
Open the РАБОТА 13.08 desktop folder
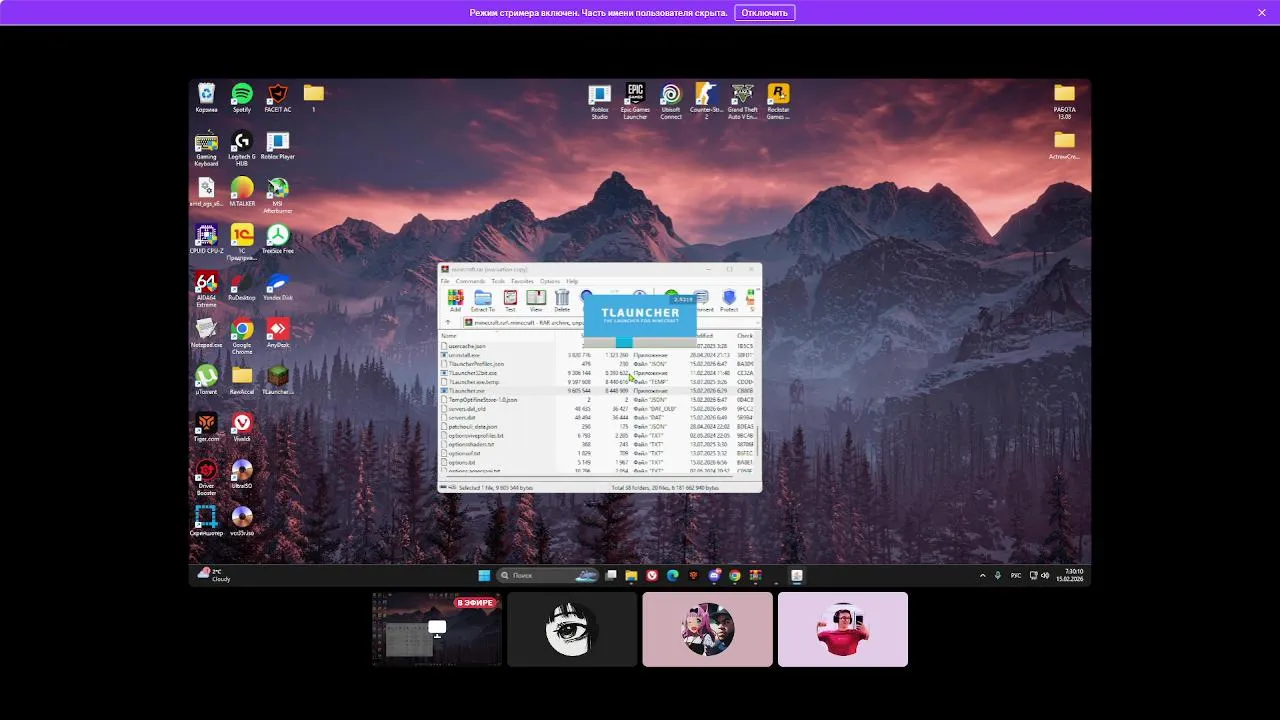coord(1064,101)
